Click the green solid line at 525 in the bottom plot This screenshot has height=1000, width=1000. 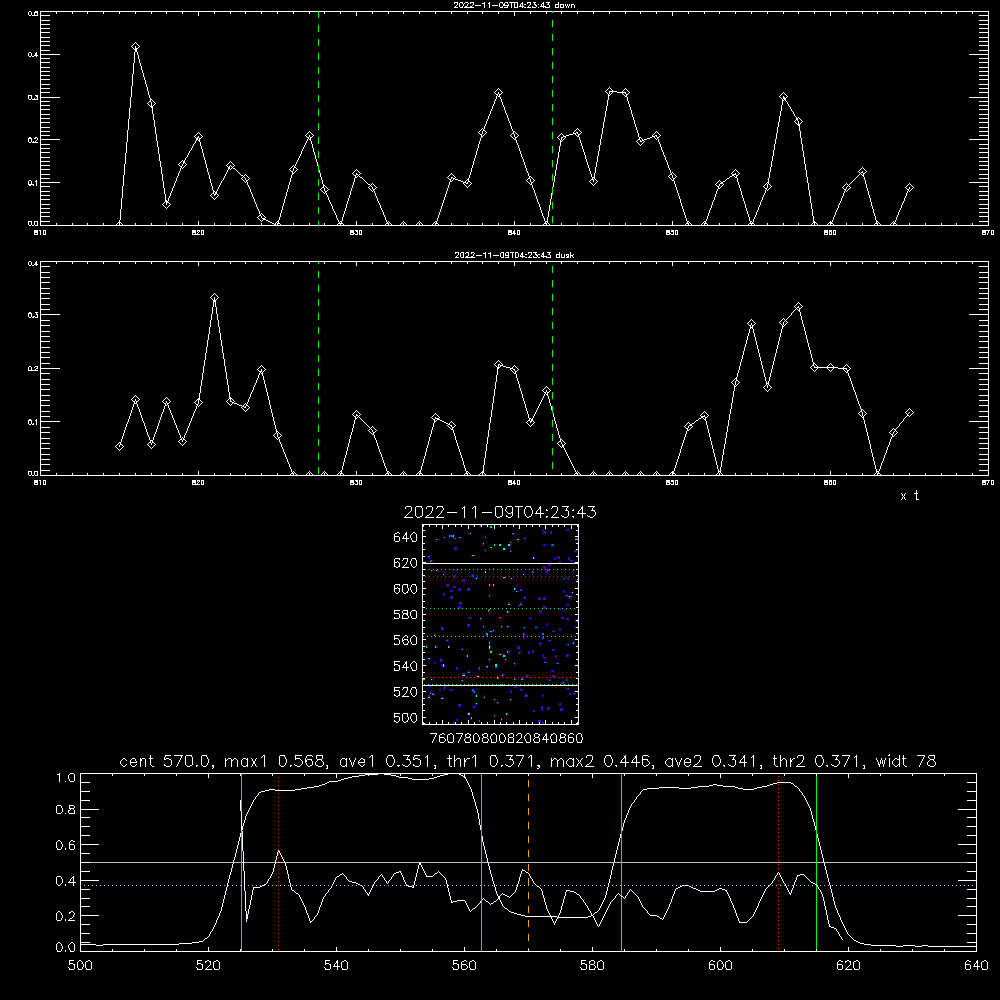click(x=241, y=861)
